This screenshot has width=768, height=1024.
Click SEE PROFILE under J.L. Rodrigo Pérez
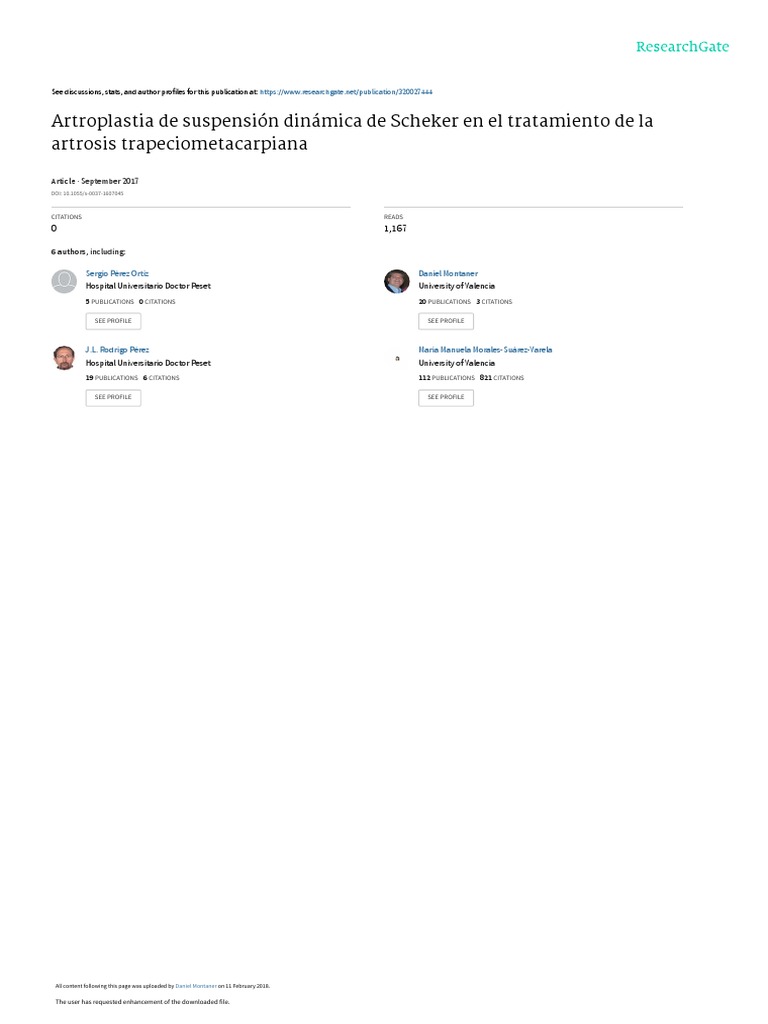click(x=113, y=397)
